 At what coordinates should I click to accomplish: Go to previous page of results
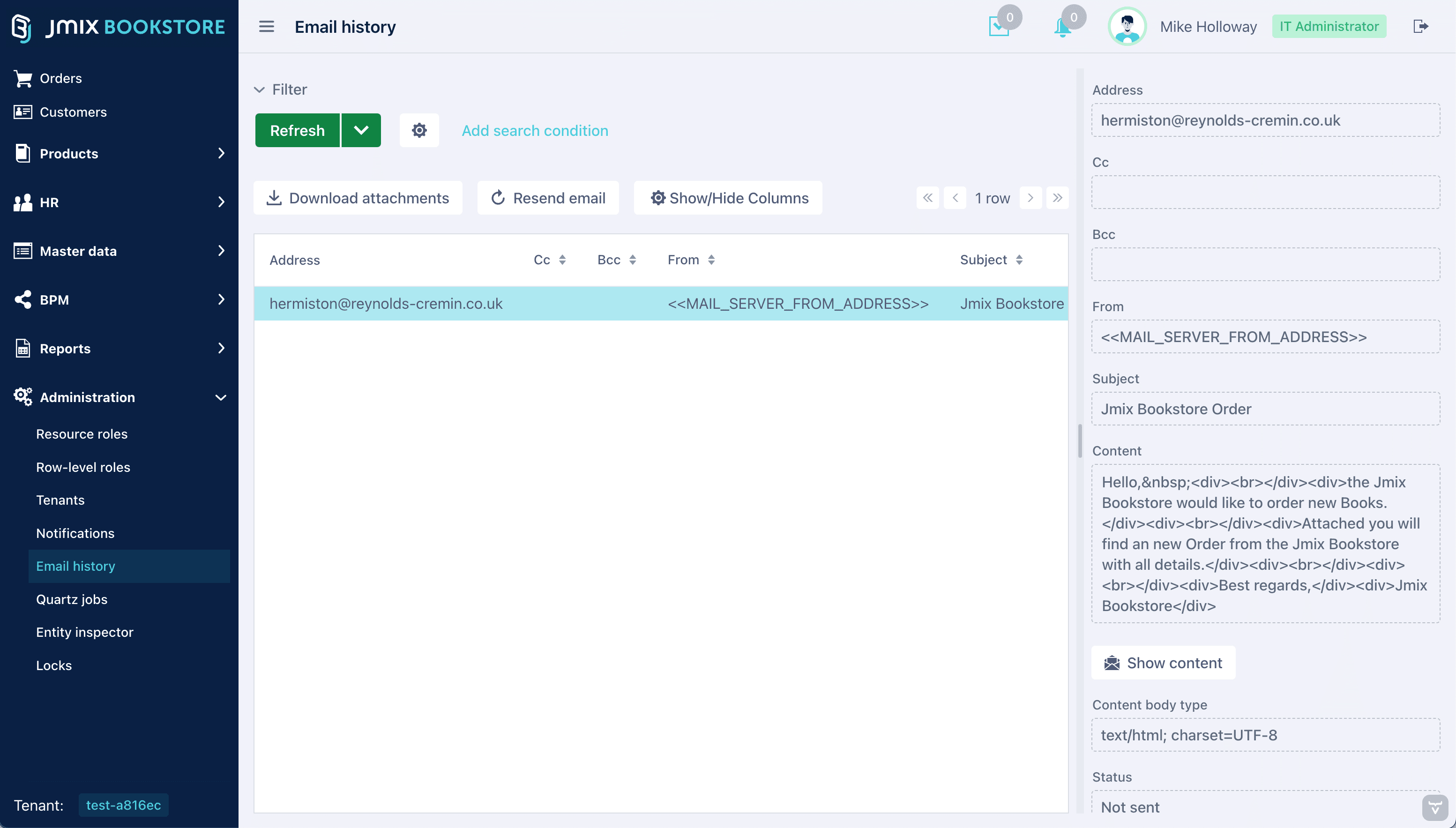955,198
